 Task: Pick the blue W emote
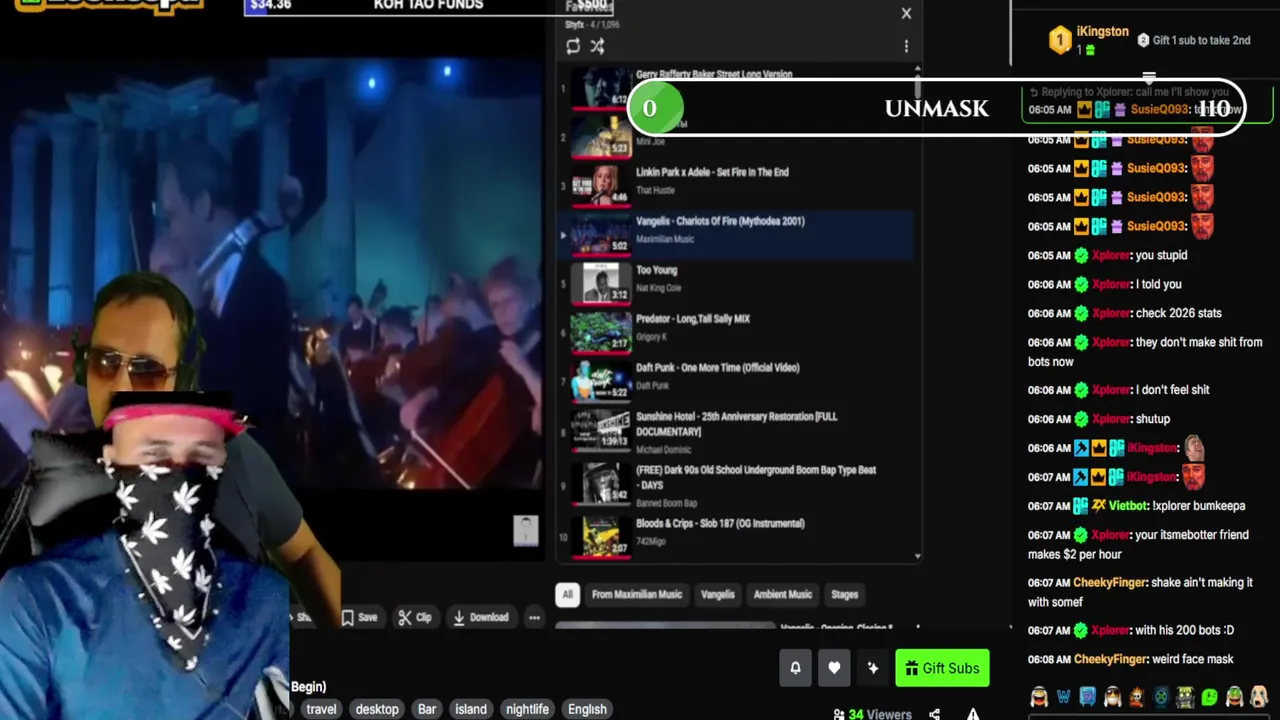(x=1063, y=696)
